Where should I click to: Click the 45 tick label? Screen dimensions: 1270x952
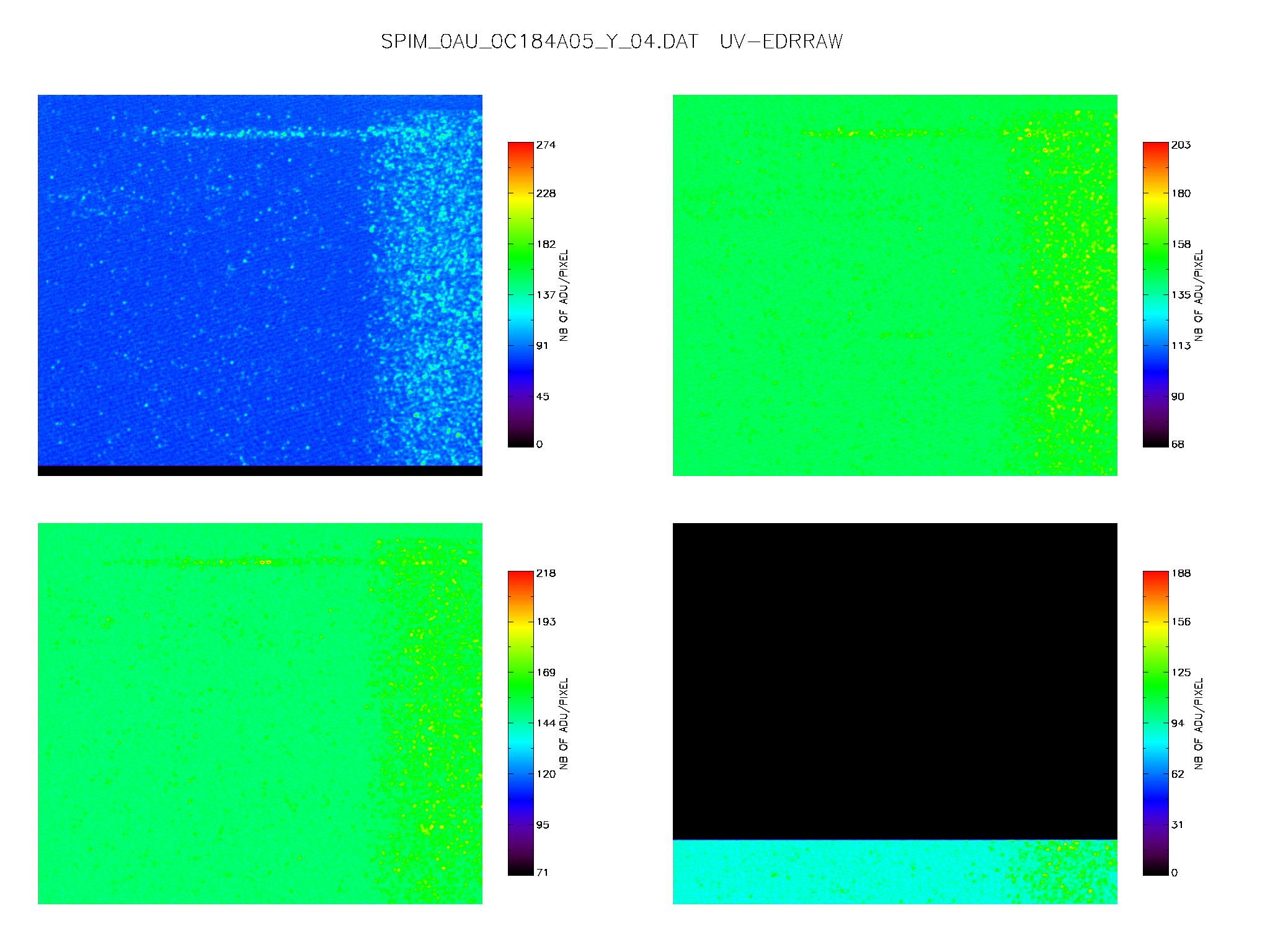(x=543, y=397)
